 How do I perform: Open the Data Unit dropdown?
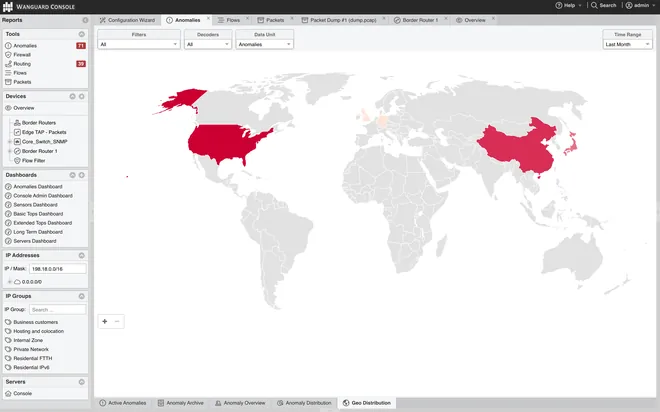pyautogui.click(x=264, y=45)
